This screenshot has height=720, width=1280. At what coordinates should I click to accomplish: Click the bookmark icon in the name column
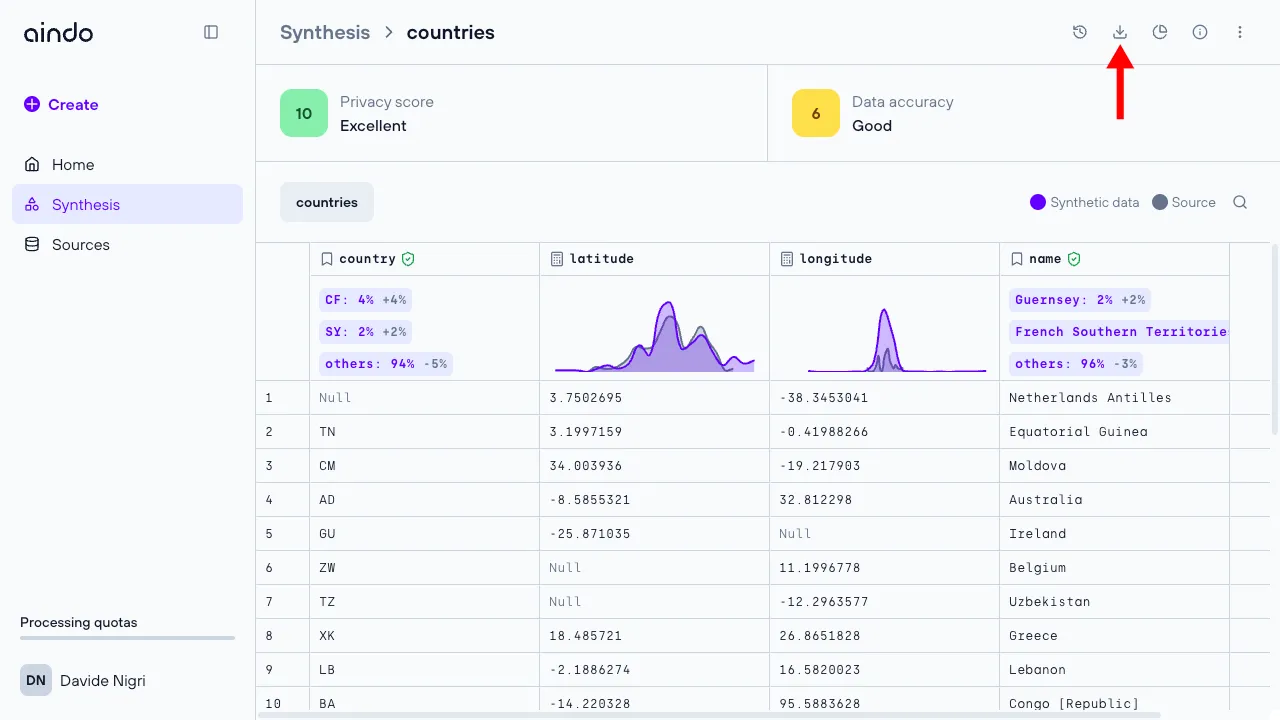click(1016, 259)
